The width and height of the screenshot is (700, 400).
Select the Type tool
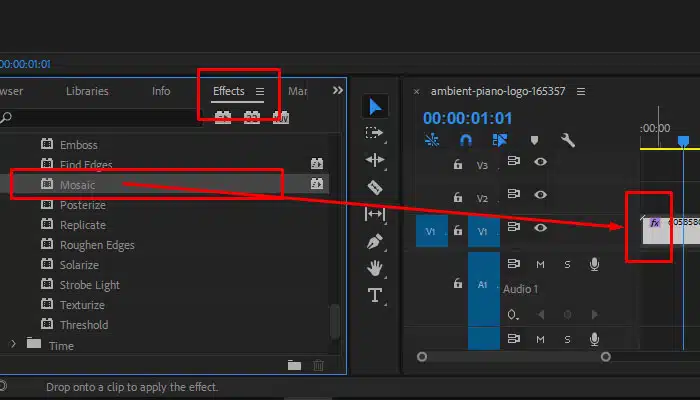pos(375,295)
